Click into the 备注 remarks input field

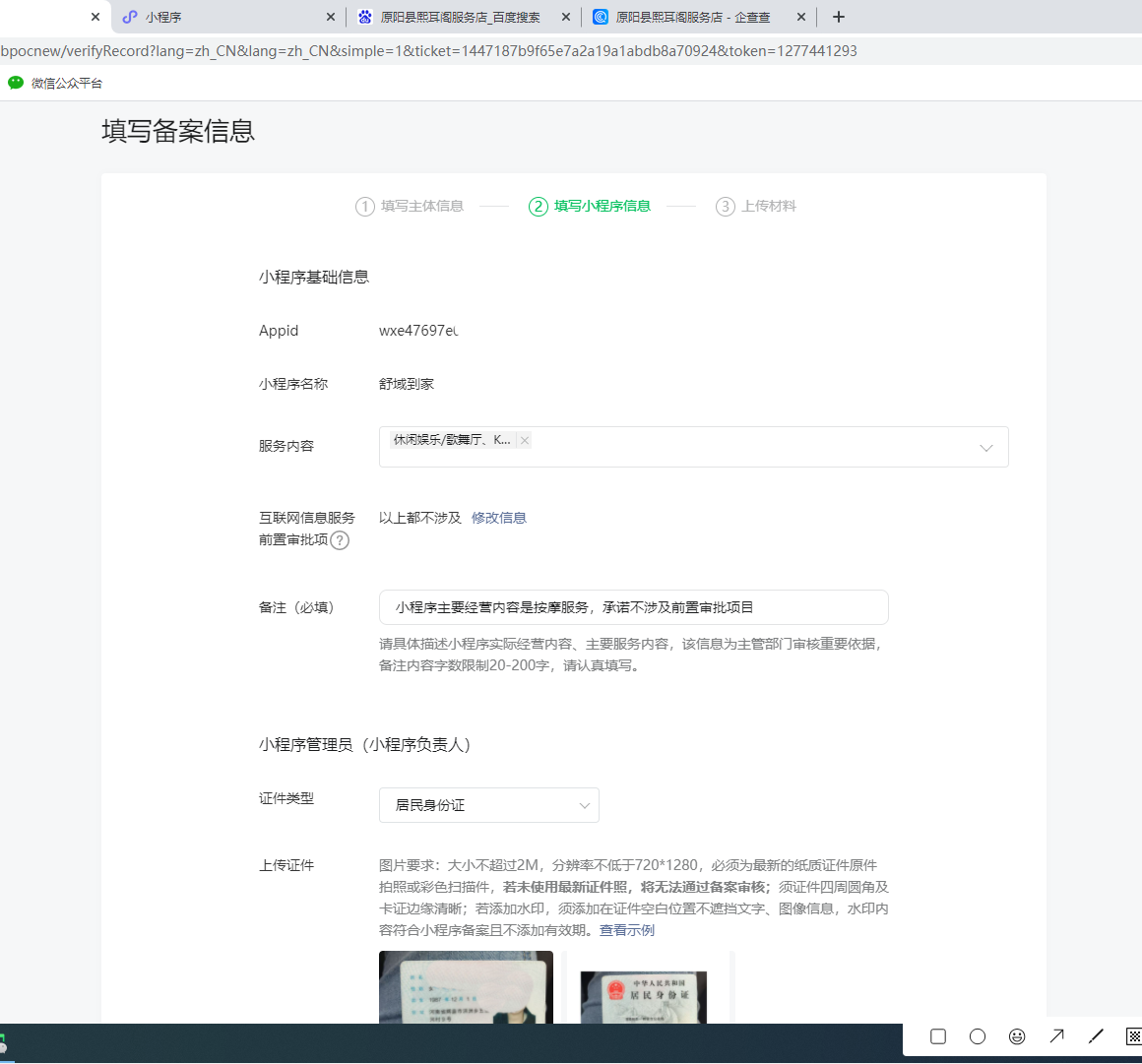633,607
